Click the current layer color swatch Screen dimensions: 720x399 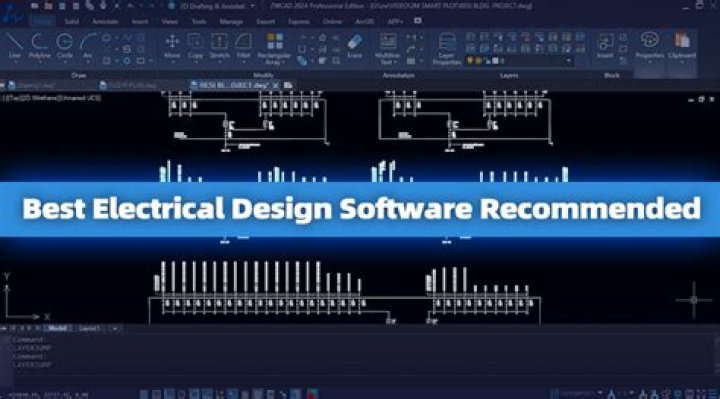tap(495, 61)
